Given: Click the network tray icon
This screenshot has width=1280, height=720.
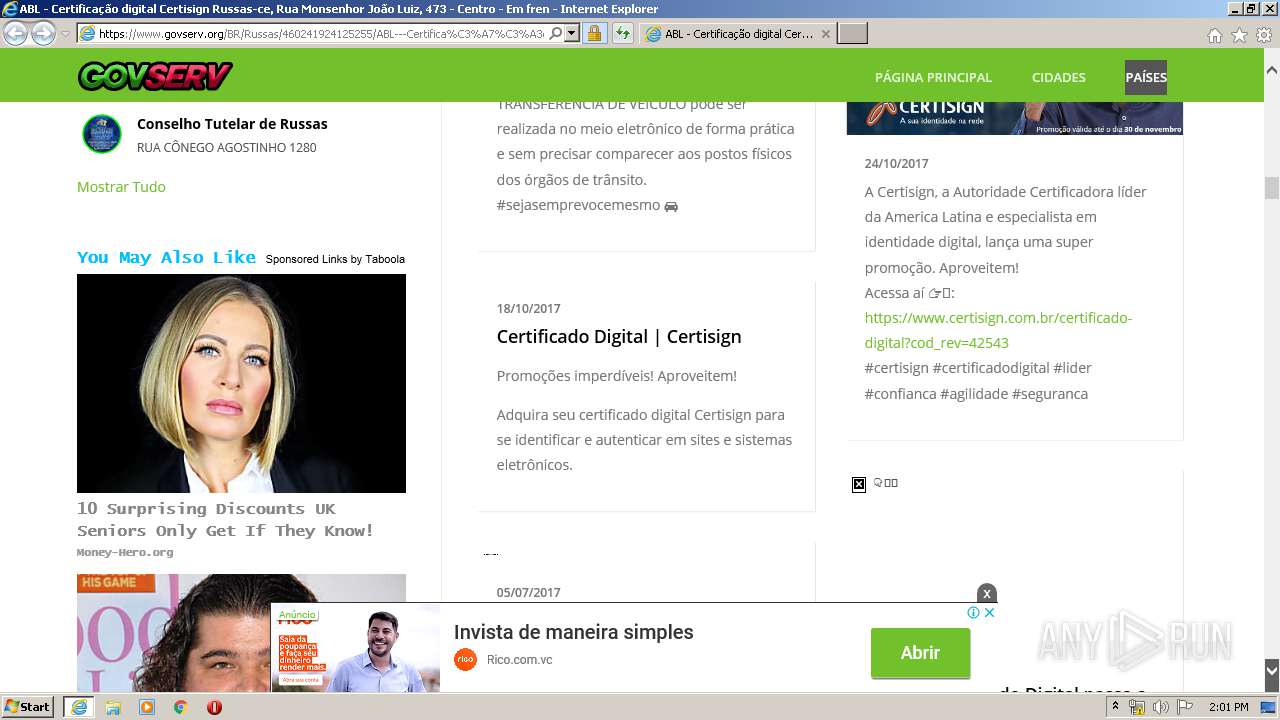Looking at the screenshot, I should 1137,707.
